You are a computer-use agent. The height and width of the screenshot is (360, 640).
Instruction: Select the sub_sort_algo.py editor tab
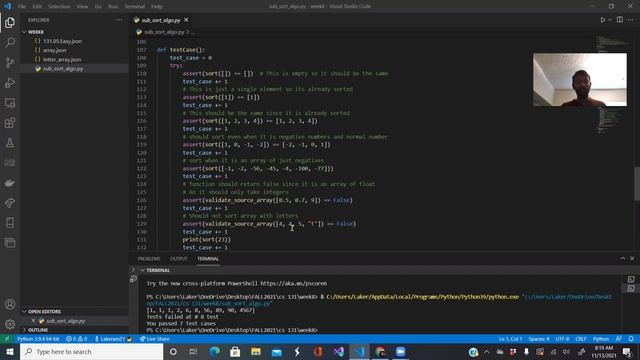161,20
